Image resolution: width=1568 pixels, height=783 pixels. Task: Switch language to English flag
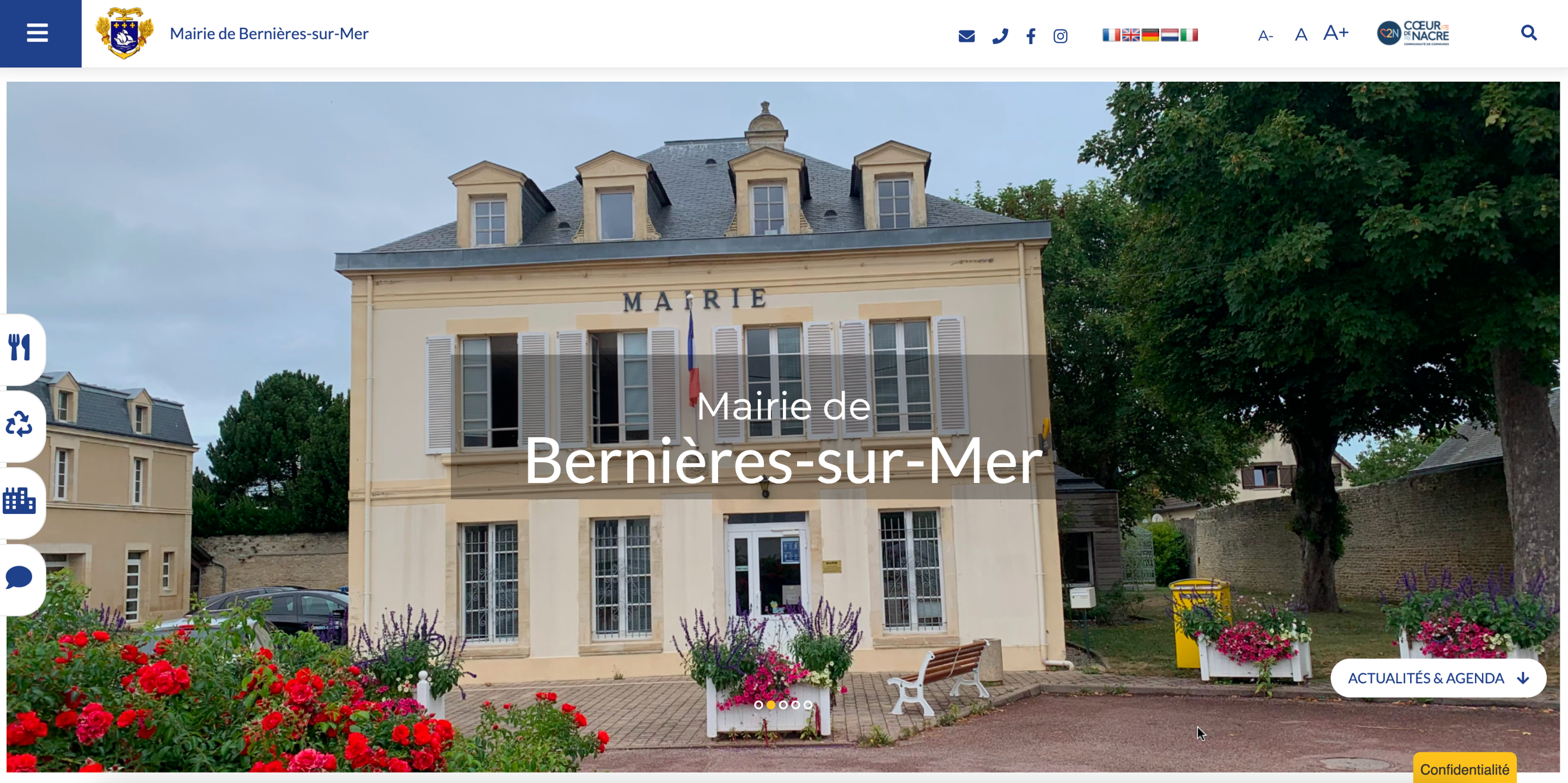click(1130, 35)
